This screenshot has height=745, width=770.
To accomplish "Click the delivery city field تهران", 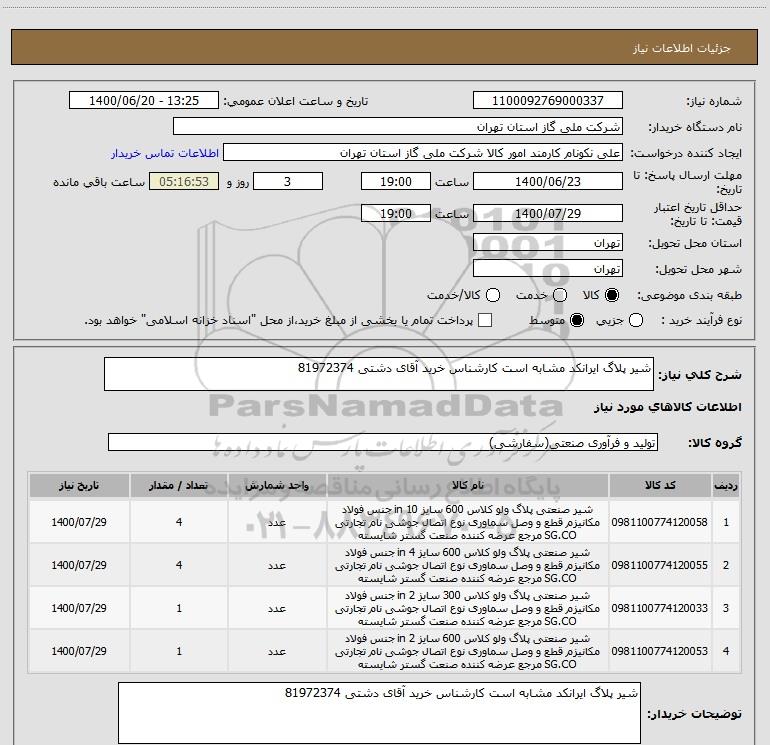I will click(x=548, y=268).
